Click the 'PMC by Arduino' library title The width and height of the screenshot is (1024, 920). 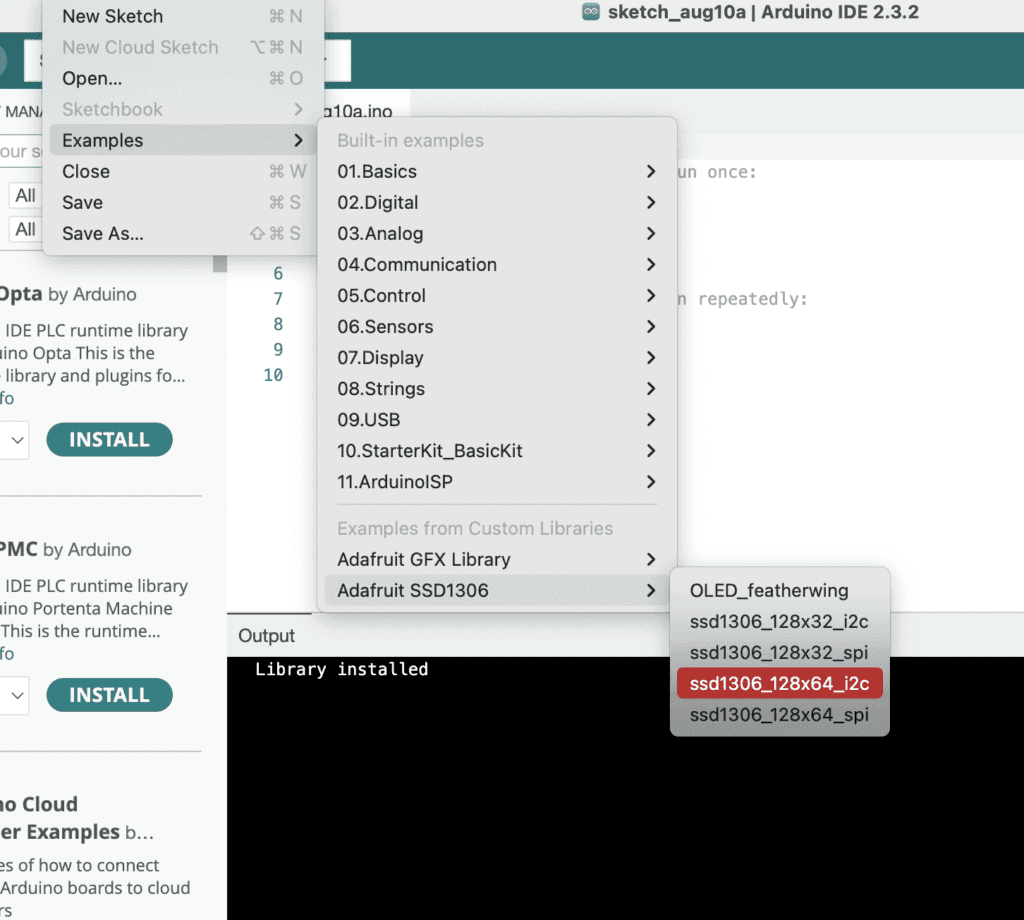click(65, 549)
